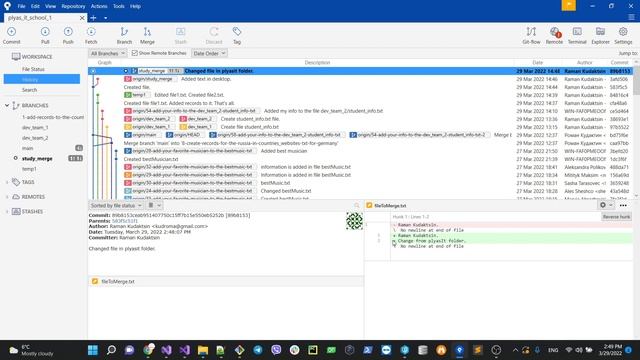Select History in Workspace
The height and width of the screenshot is (360, 640).
coord(42,79)
